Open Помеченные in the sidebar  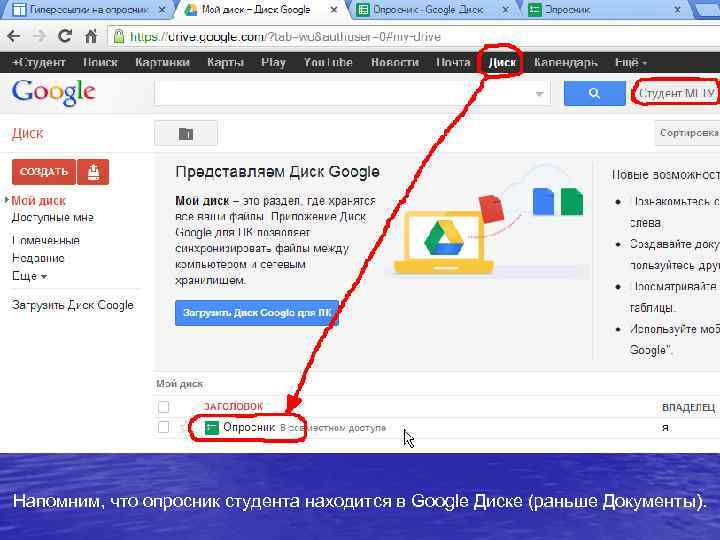45,240
